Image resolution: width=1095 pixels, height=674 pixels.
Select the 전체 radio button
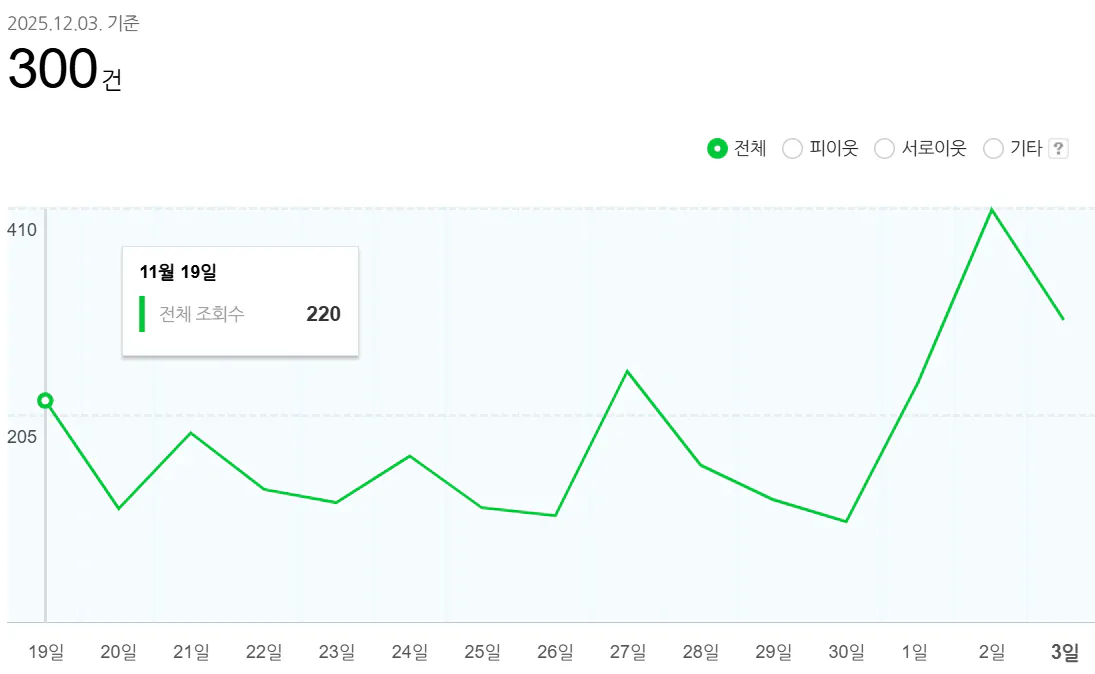pyautogui.click(x=716, y=148)
